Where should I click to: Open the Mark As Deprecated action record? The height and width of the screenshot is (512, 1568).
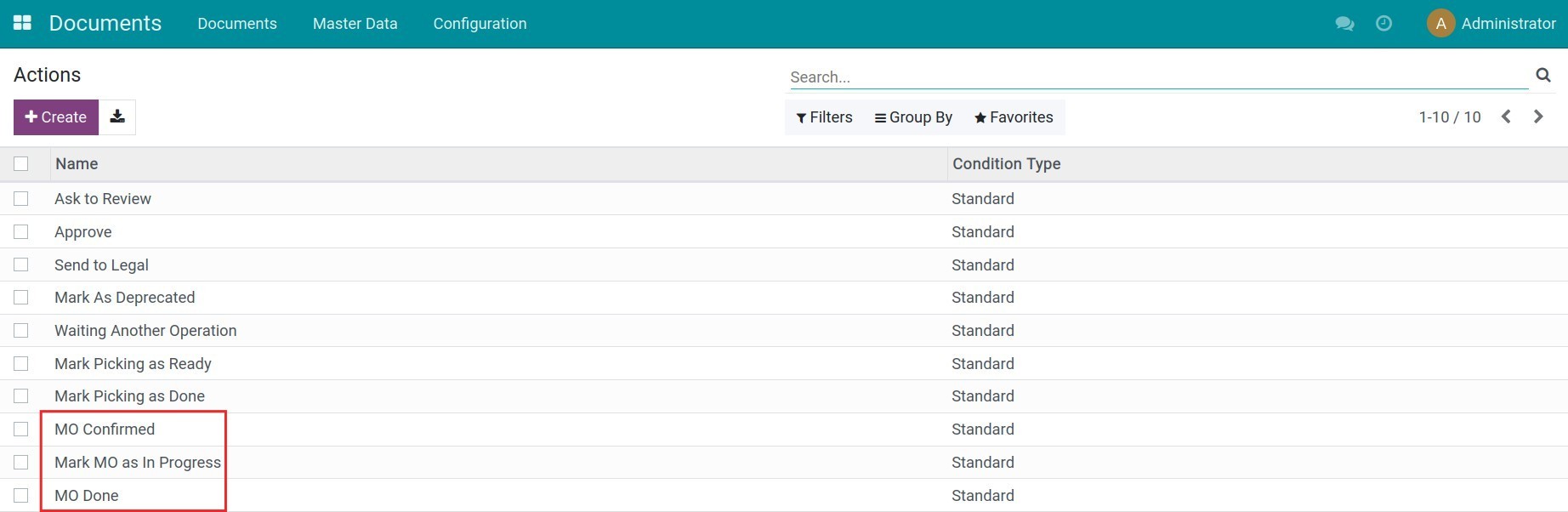(125, 298)
